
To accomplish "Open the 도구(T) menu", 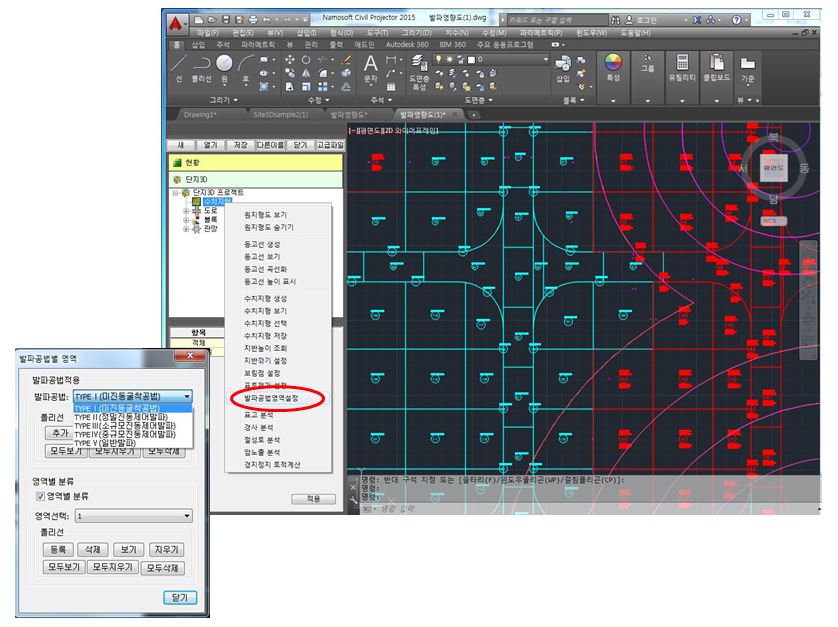I will [x=377, y=33].
